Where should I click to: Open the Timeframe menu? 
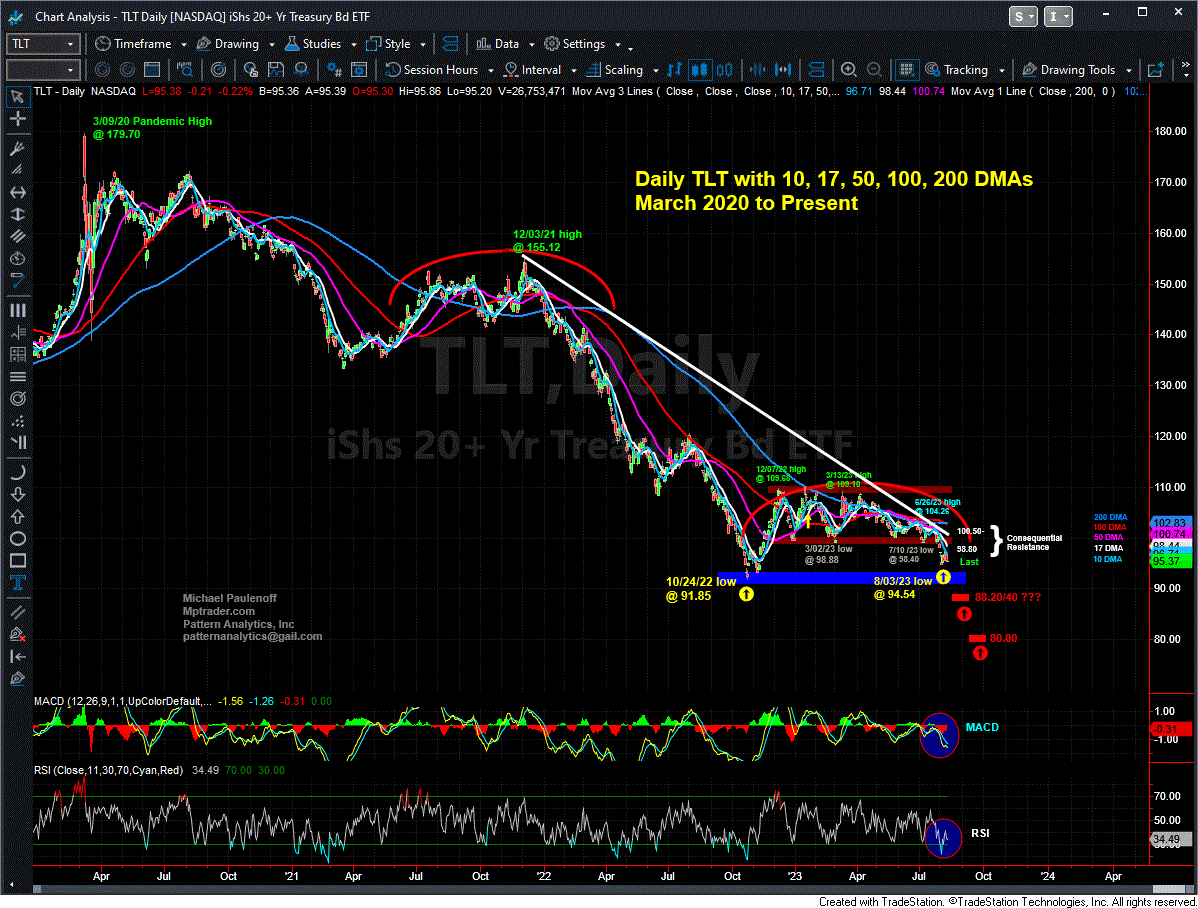140,44
